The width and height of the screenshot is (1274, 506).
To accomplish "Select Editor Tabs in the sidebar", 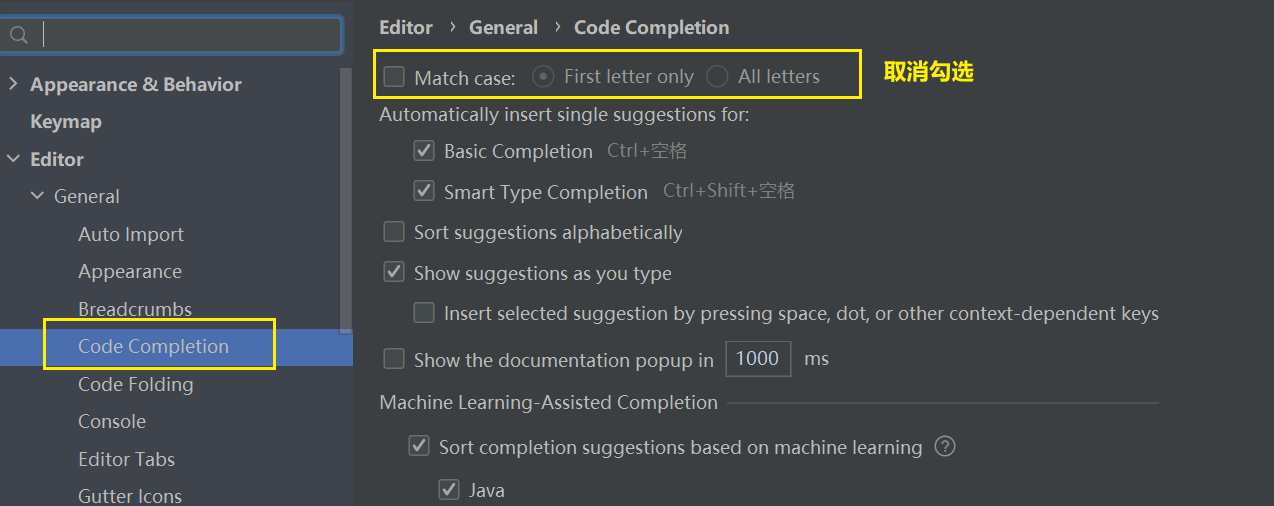I will coord(126,459).
